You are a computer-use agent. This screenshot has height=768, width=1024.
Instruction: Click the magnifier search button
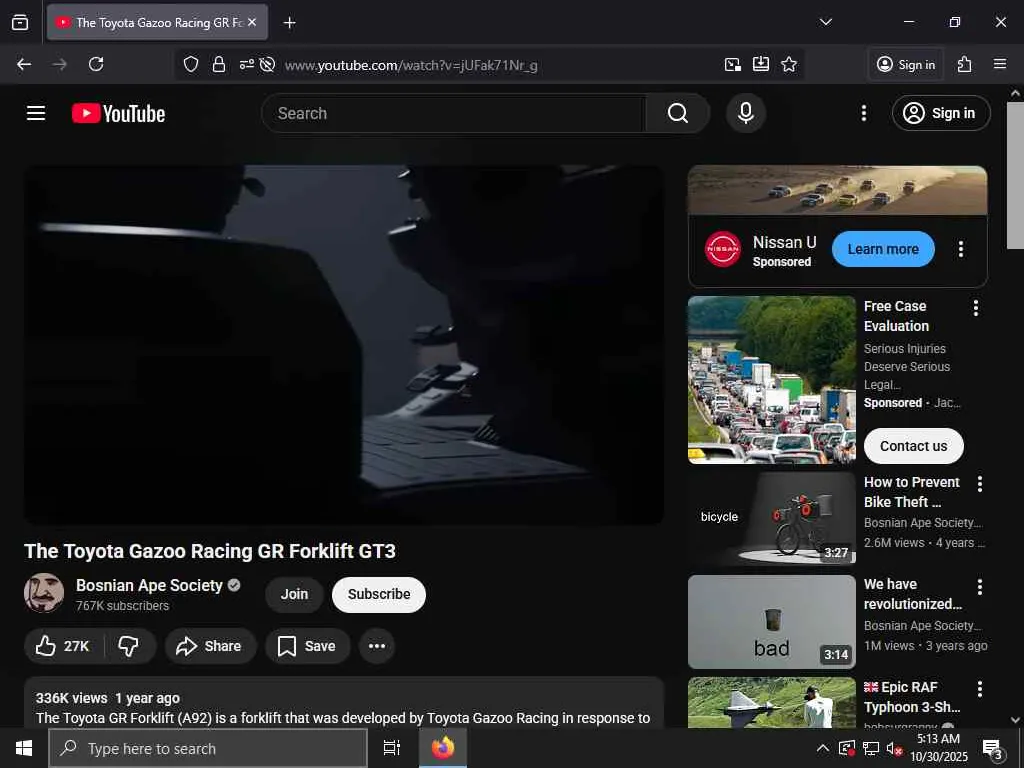678,113
